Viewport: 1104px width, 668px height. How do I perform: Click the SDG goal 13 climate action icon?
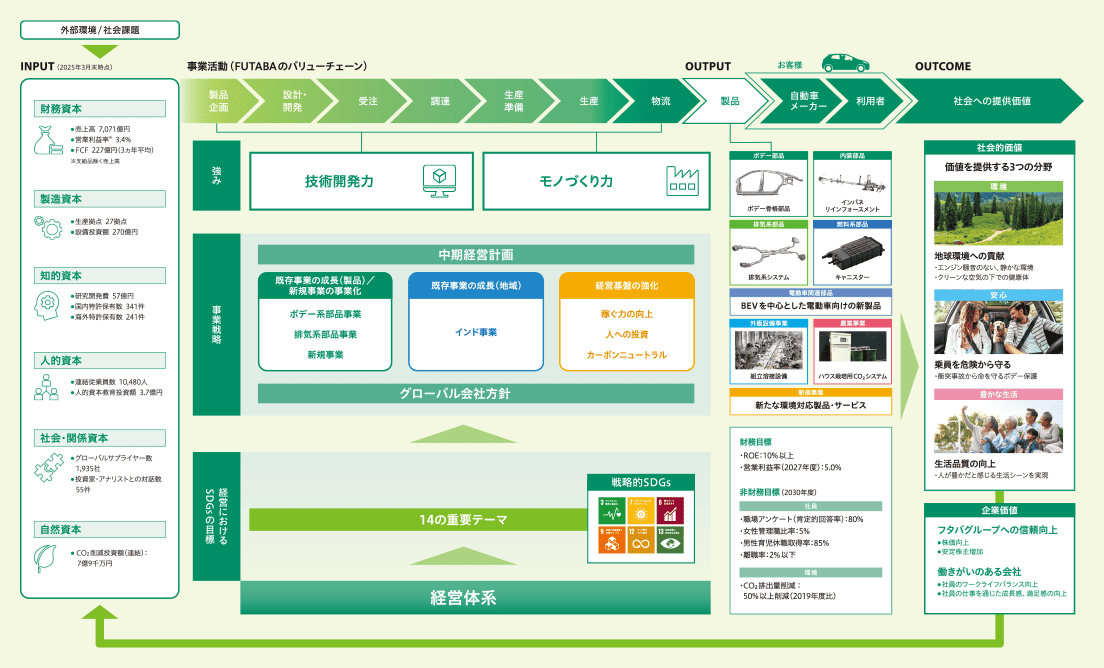pyautogui.click(x=670, y=540)
